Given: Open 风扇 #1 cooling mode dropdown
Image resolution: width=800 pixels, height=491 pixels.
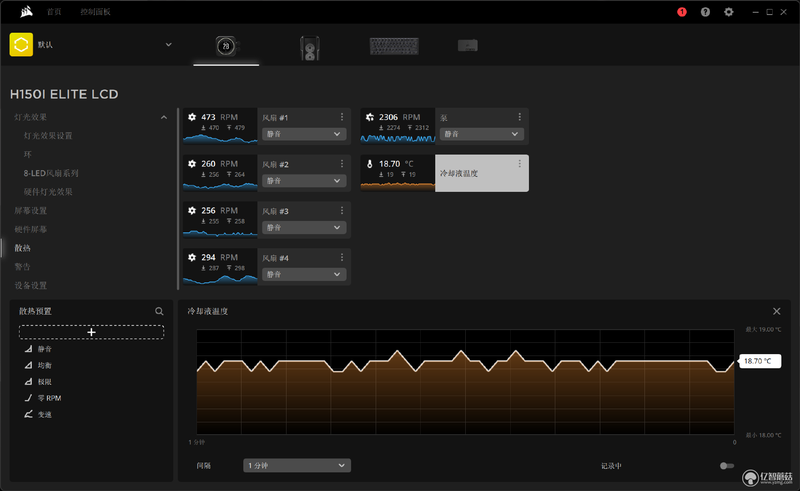Looking at the screenshot, I should (x=304, y=134).
